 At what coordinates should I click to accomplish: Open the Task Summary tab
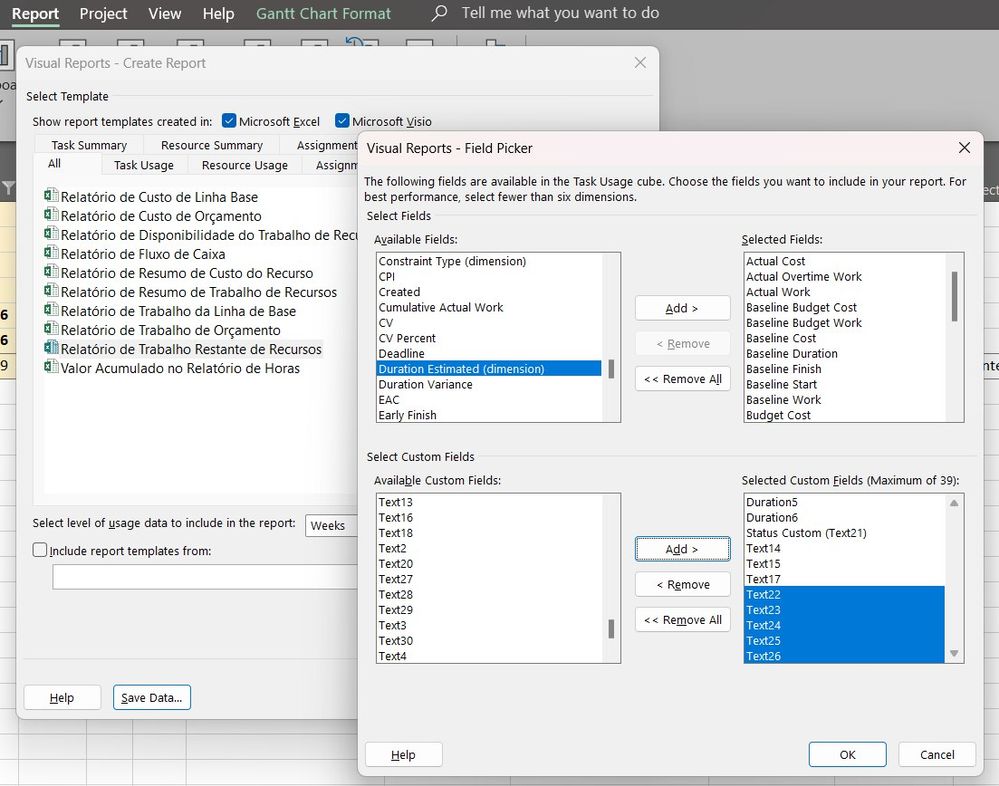tap(89, 145)
